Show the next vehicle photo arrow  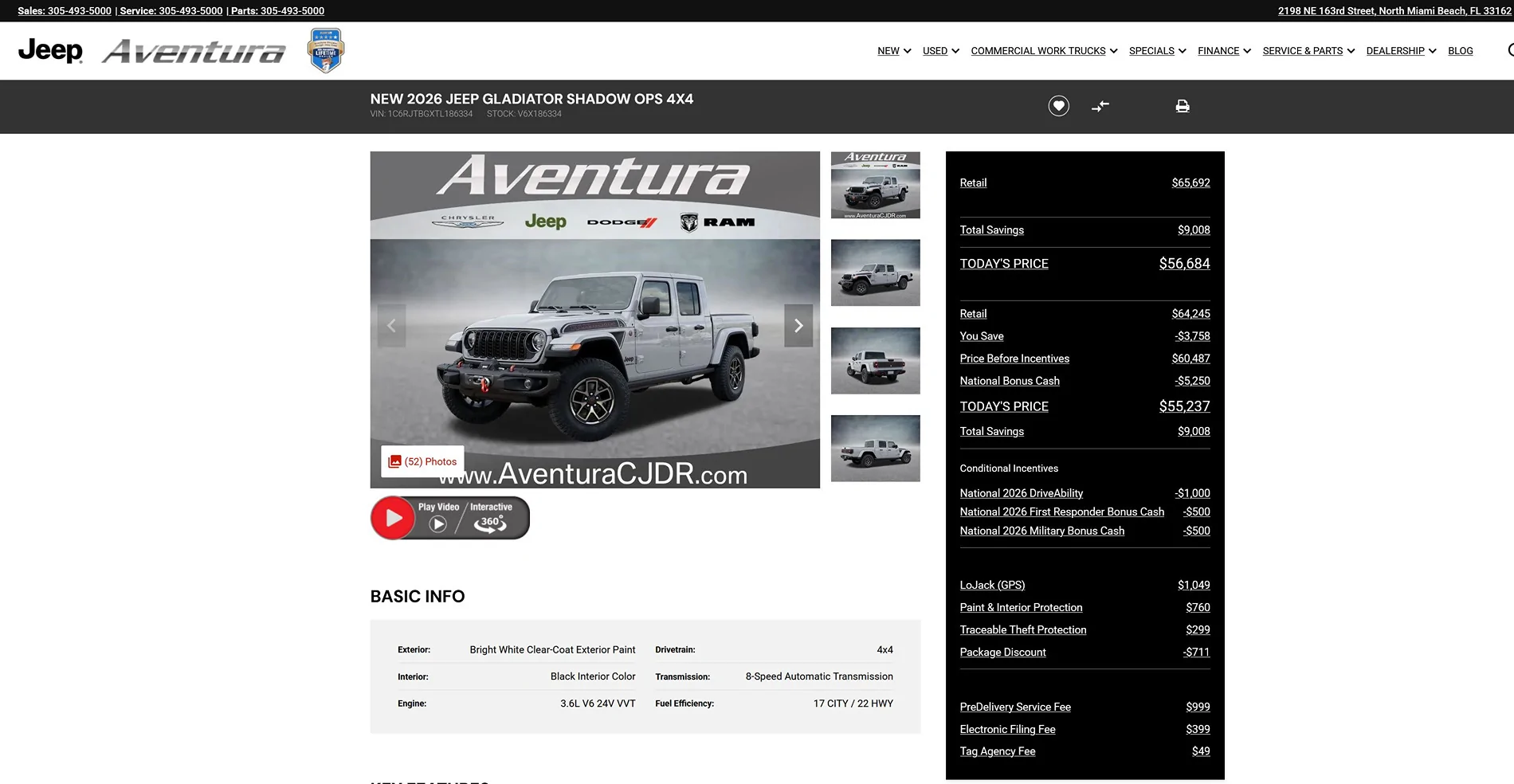pos(798,325)
